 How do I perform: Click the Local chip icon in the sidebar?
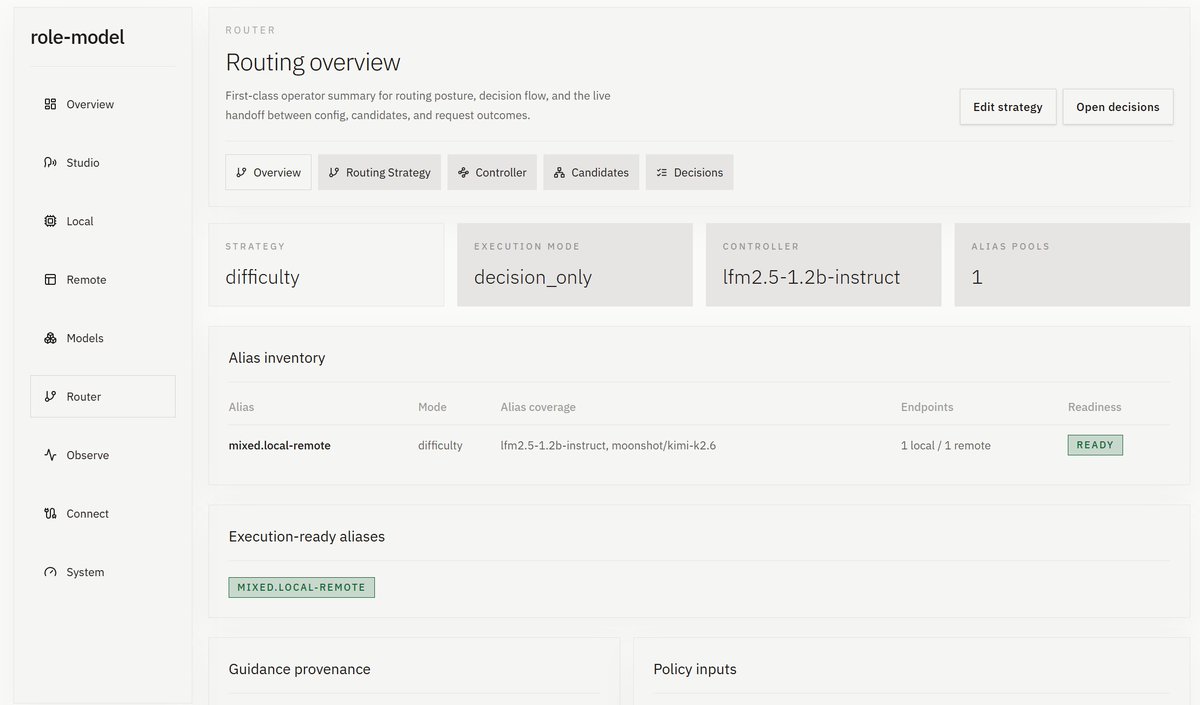click(50, 221)
